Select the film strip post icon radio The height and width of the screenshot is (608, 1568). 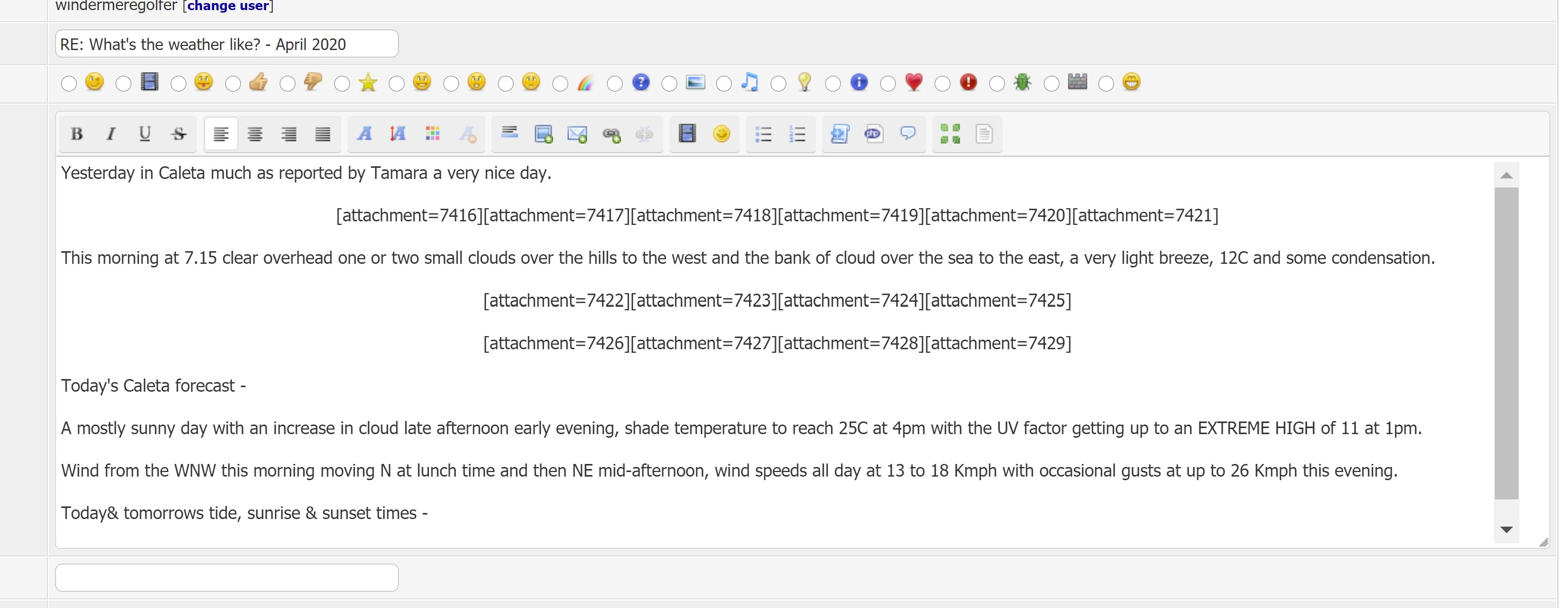click(124, 83)
